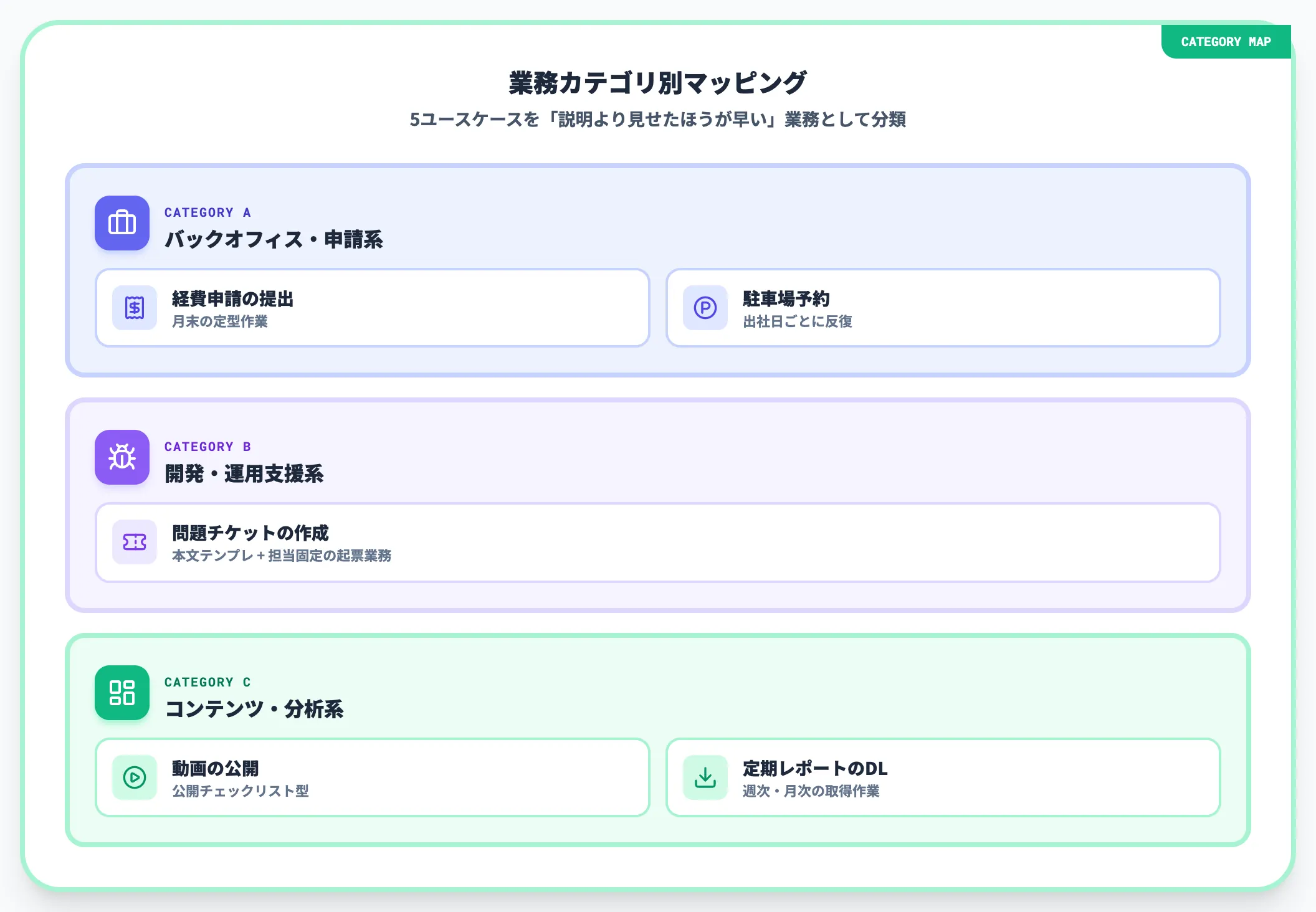1316x912 pixels.
Task: Click the text 本文テンプレ＋担当固定の起票業務
Action: coord(282,556)
